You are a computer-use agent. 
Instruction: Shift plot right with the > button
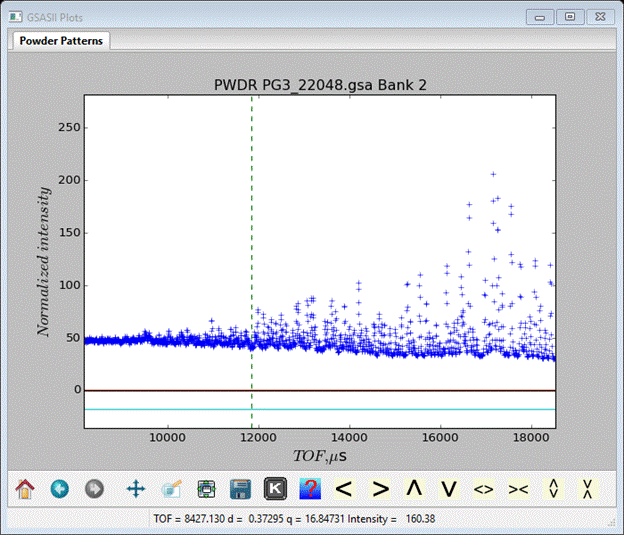point(380,489)
